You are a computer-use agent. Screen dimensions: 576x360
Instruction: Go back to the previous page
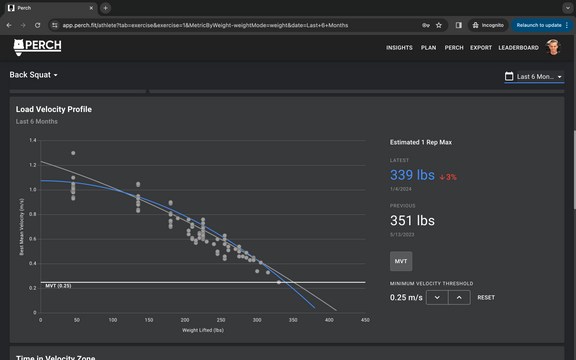[9, 25]
